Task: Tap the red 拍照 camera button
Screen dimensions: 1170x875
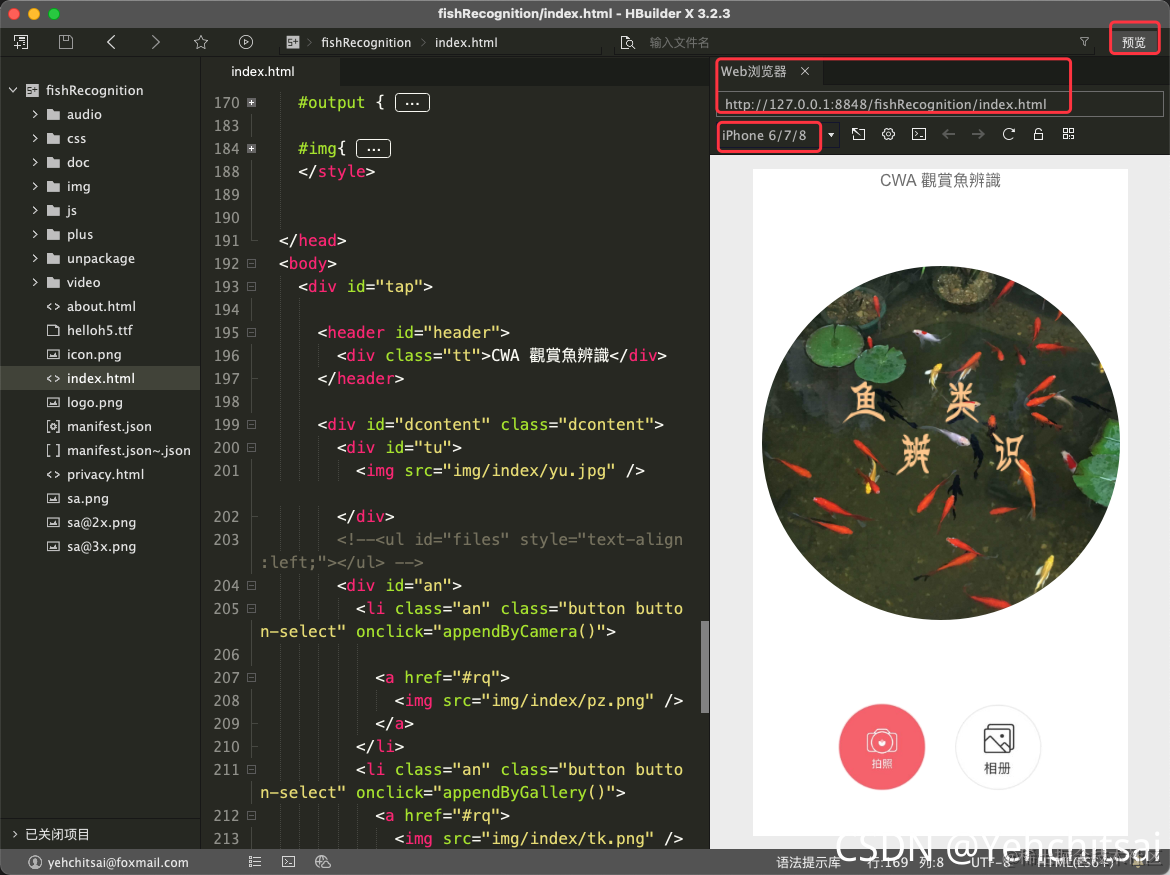Action: [881, 747]
